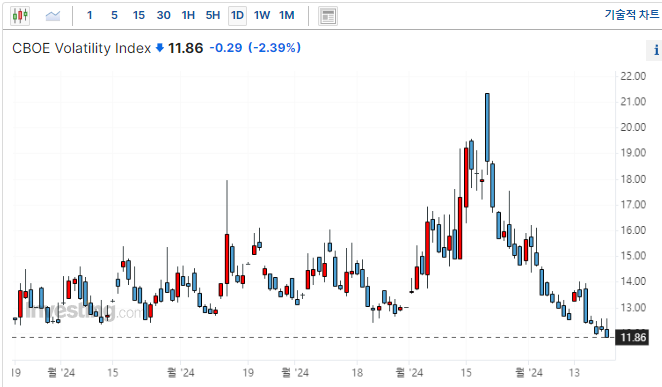Select the 1H interval
Screen dimensions: 662x387
[x=188, y=16]
